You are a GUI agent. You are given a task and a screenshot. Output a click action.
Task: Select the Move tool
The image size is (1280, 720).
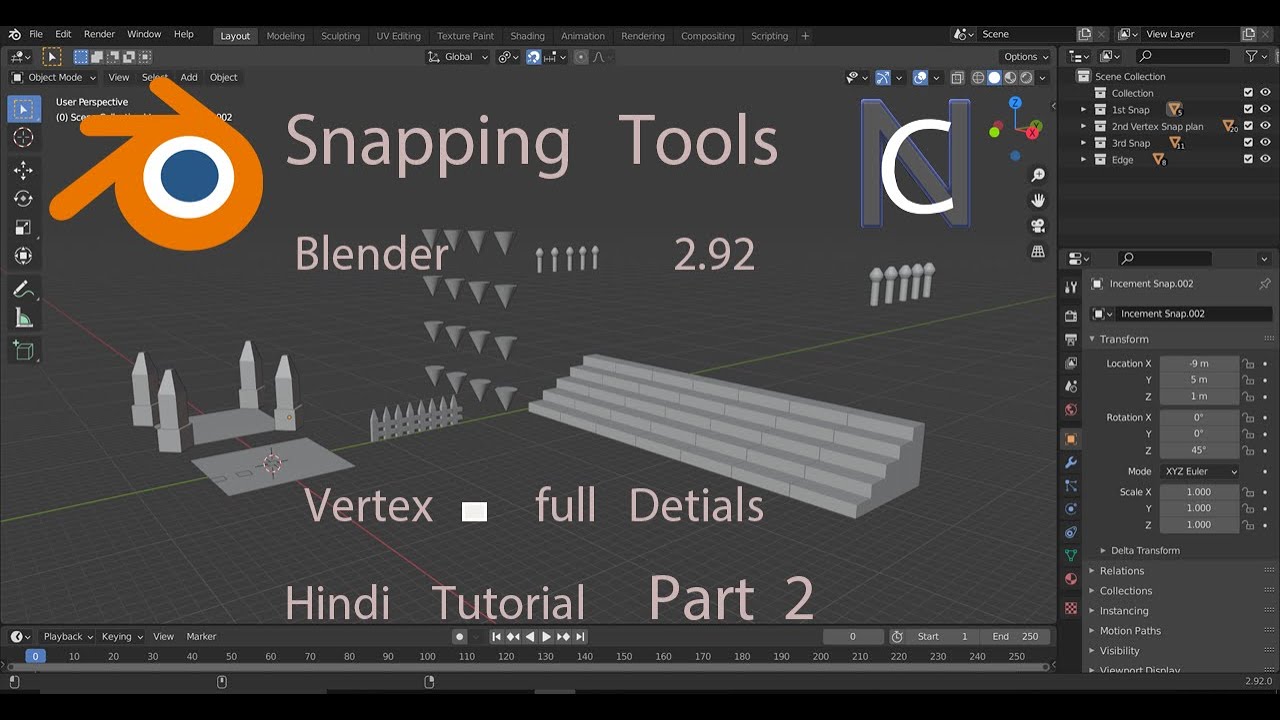(x=24, y=171)
